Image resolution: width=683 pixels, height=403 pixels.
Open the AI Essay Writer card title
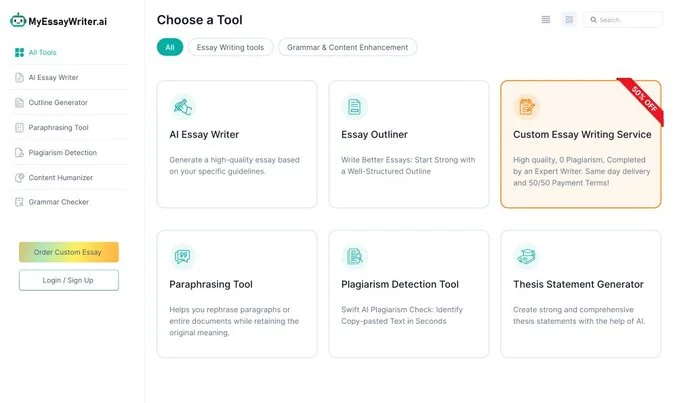click(x=204, y=135)
